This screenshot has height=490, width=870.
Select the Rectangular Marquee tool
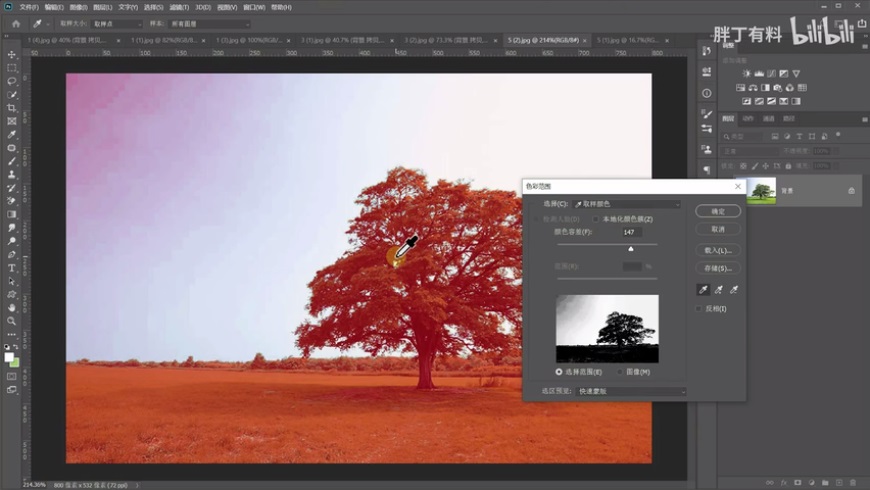pos(12,68)
